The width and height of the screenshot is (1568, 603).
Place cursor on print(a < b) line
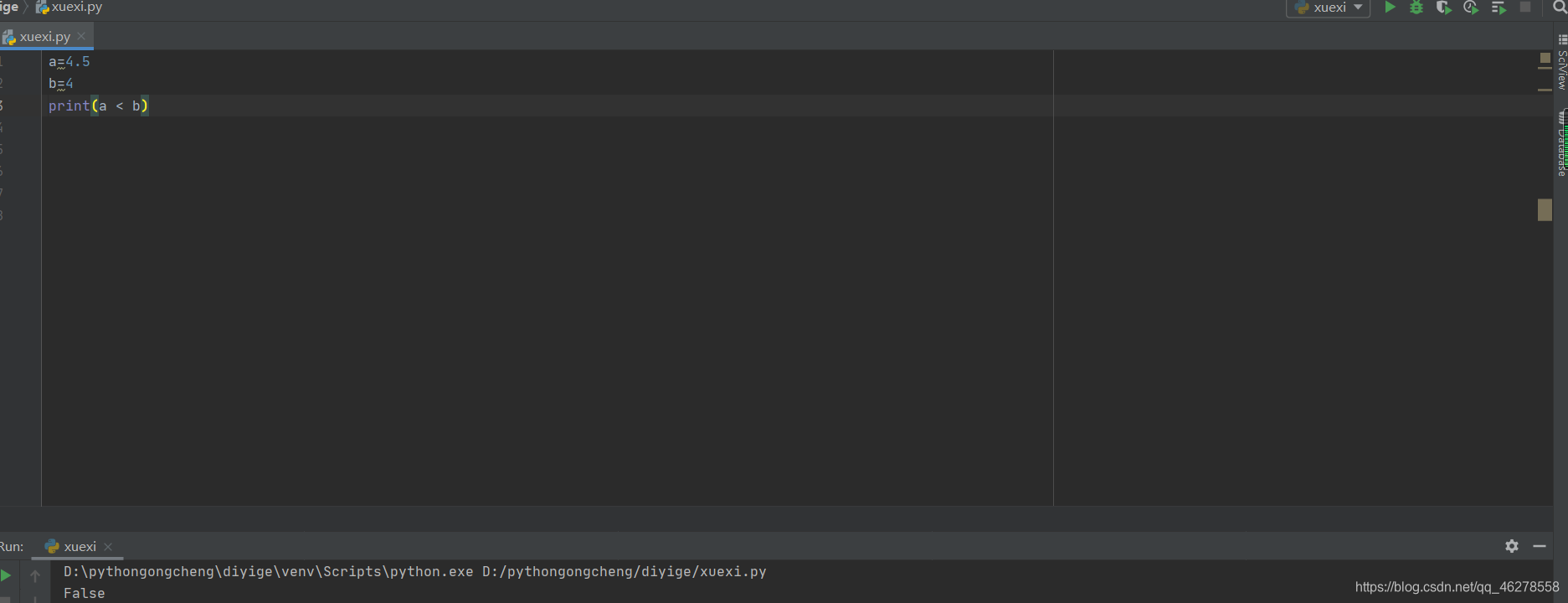[98, 106]
